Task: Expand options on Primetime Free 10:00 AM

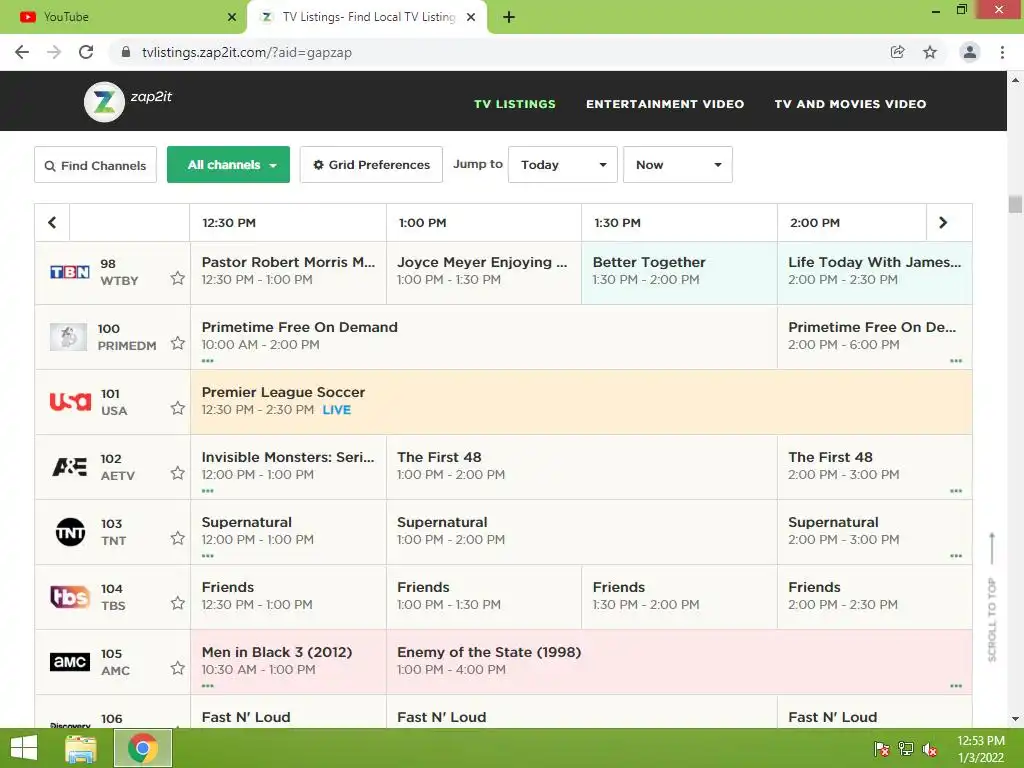Action: 208,361
